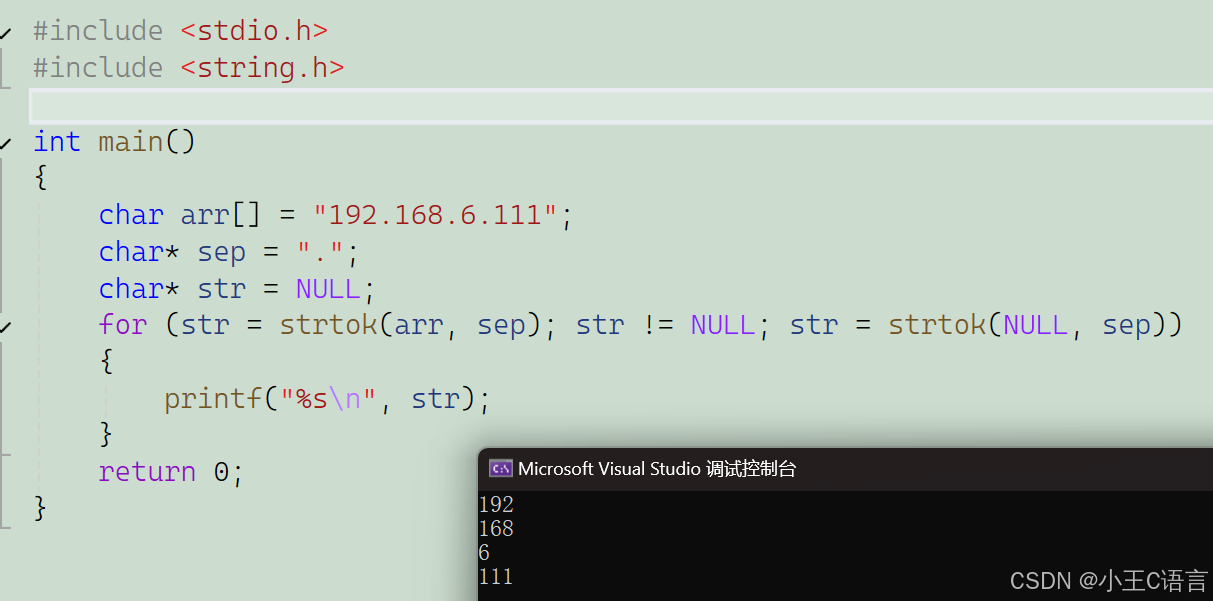Click the 'Microsoft Visual Studio 调试控制台' window title

tap(657, 469)
